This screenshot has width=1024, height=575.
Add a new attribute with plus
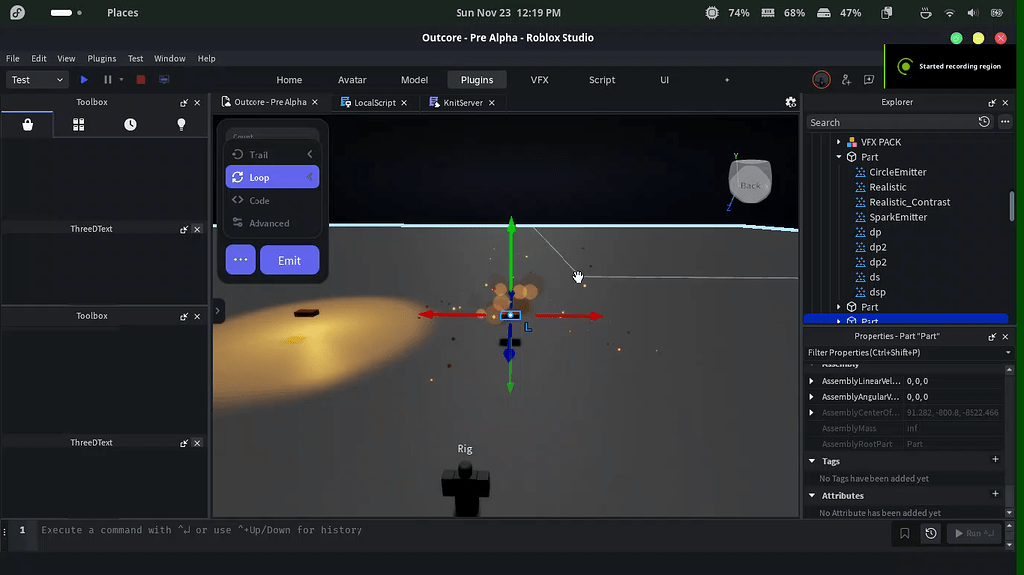point(995,494)
